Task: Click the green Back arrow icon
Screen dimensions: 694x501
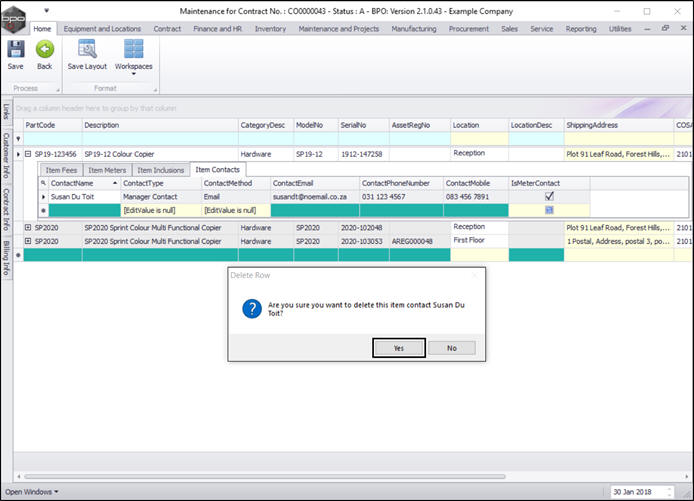Action: tap(45, 49)
